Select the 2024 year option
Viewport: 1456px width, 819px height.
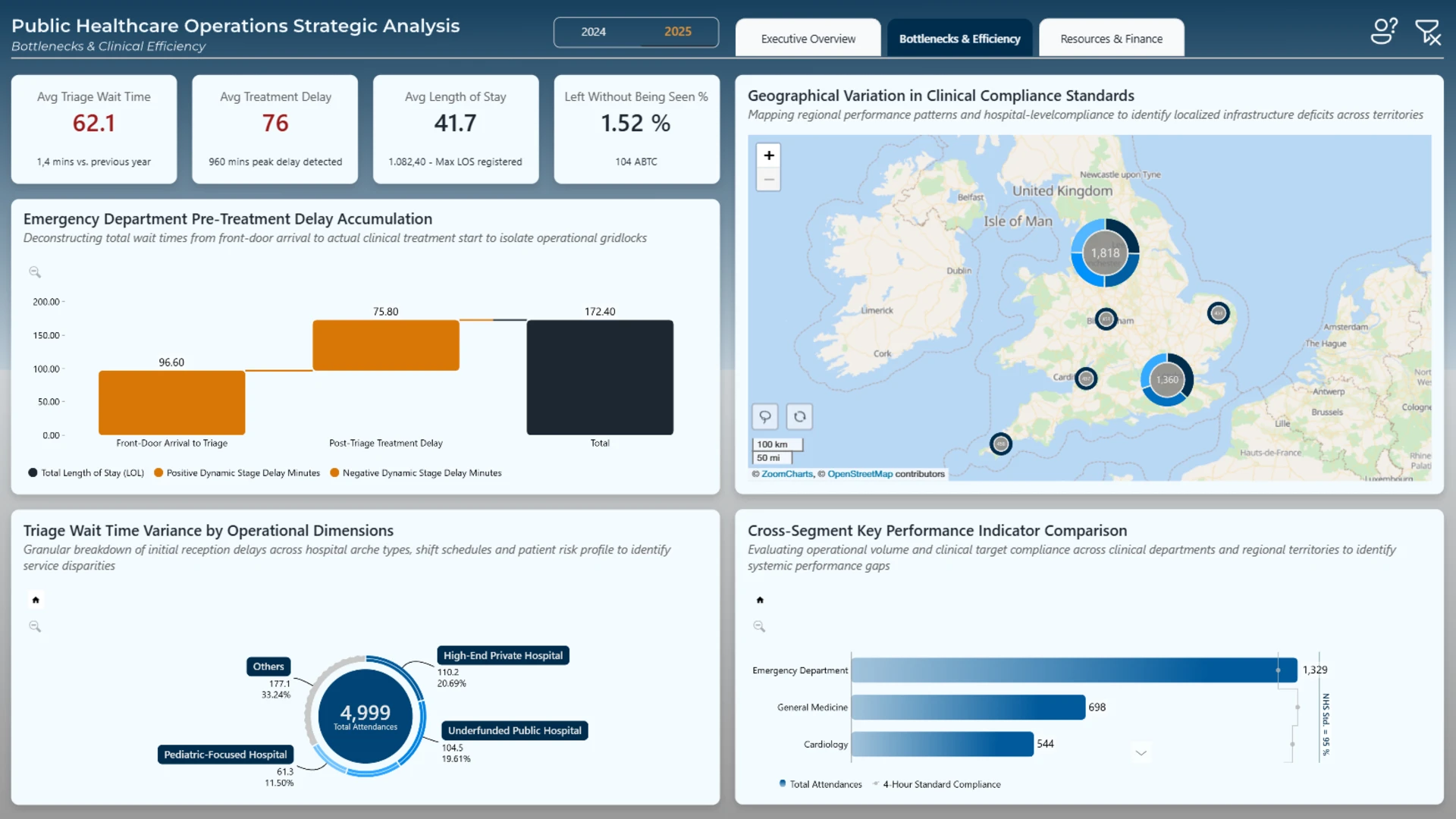coord(594,32)
